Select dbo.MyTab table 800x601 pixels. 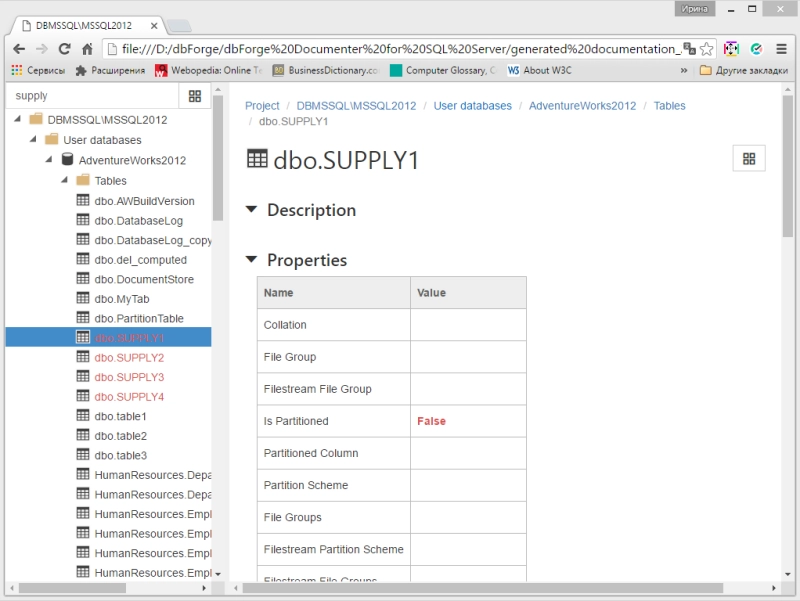pyautogui.click(x=121, y=298)
